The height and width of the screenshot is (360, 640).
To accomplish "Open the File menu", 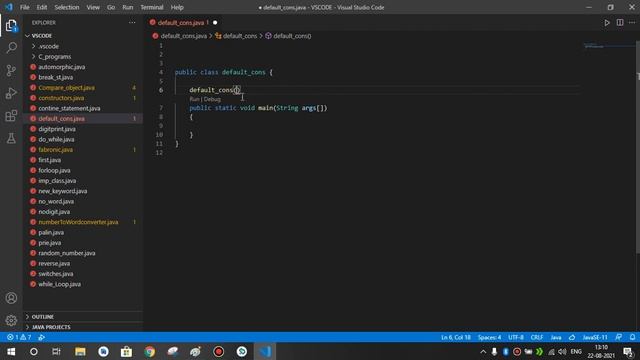I will pos(24,7).
